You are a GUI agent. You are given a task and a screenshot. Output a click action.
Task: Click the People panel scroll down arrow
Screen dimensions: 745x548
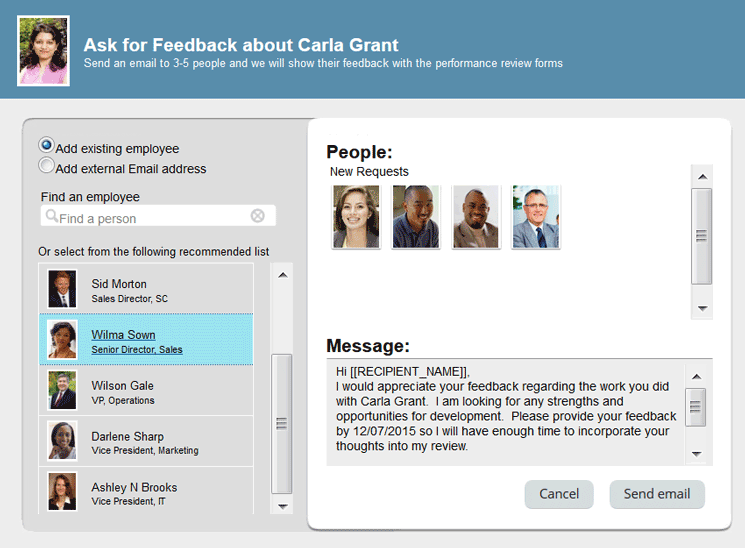(702, 308)
